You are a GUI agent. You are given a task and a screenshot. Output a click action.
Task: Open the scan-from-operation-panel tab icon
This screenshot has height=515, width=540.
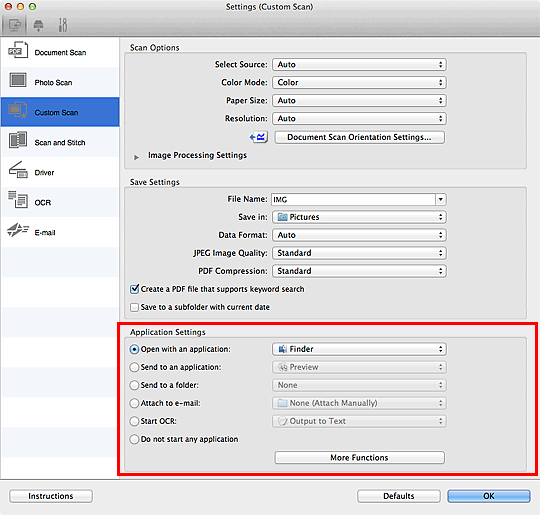point(38,25)
